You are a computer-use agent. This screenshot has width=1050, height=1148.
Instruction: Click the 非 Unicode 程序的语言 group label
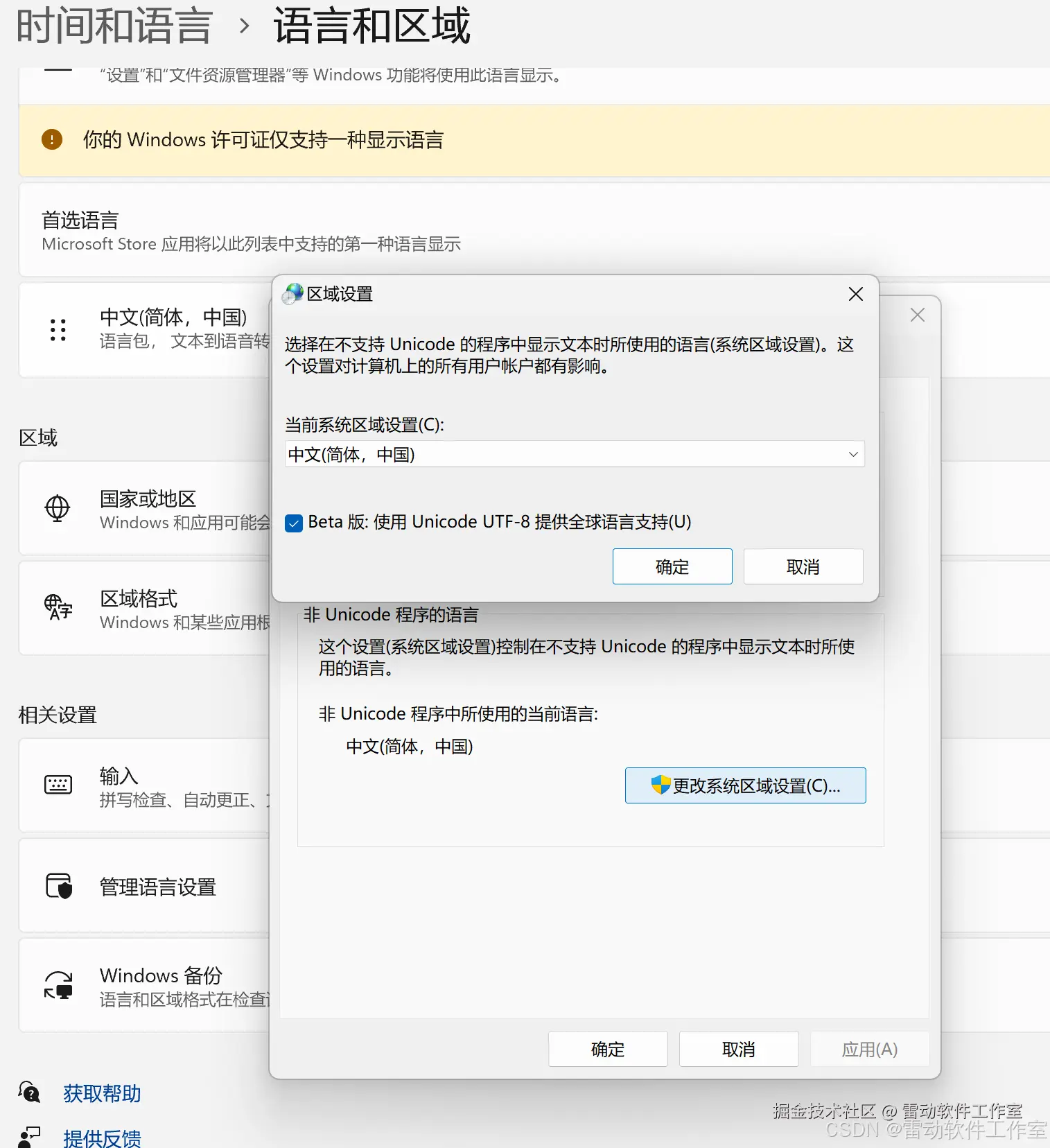391,615
